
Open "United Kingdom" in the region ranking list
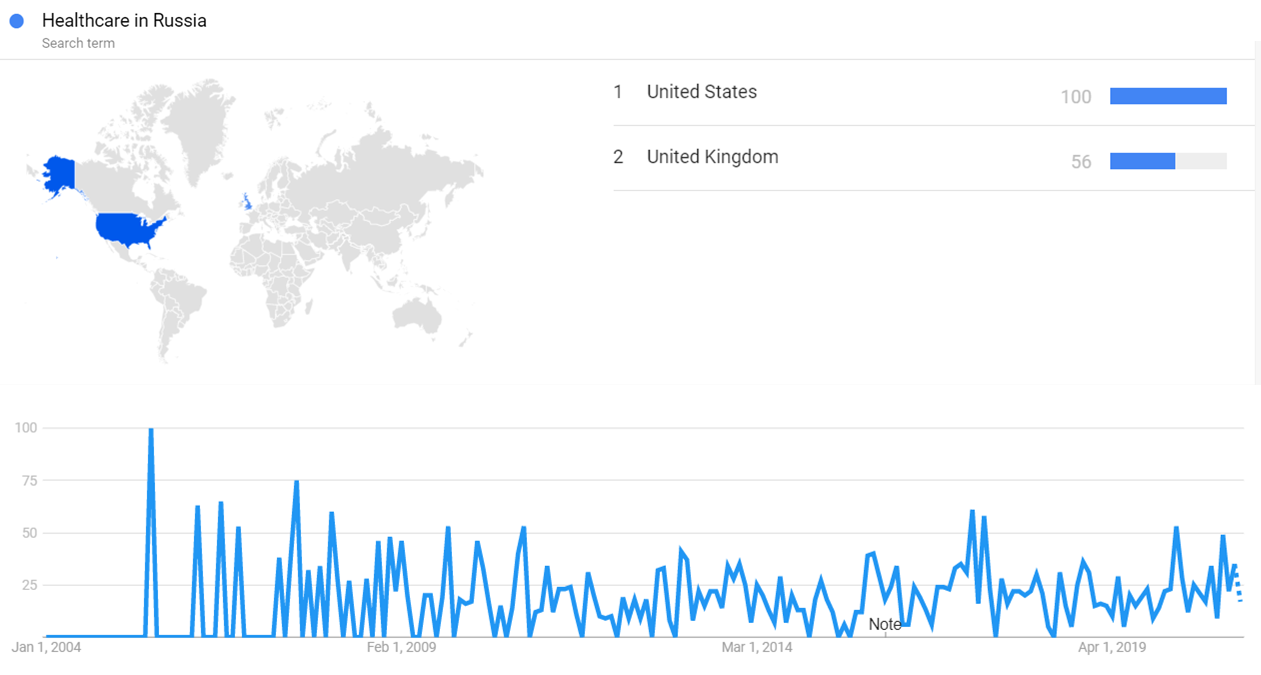pos(712,157)
